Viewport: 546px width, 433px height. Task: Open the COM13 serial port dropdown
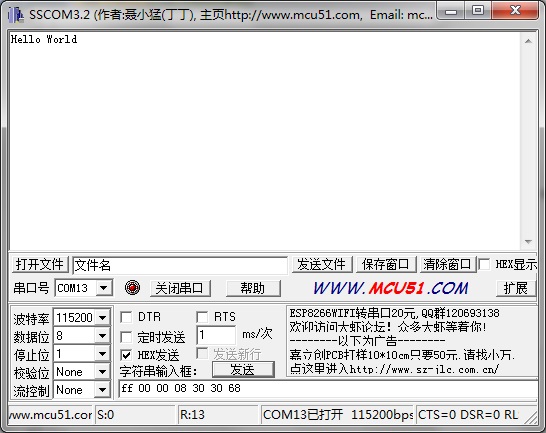tap(103, 288)
